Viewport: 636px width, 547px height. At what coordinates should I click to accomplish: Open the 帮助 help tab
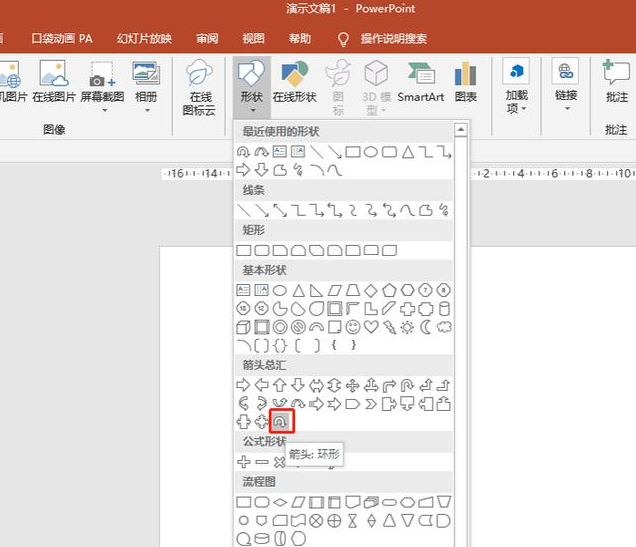click(x=300, y=39)
